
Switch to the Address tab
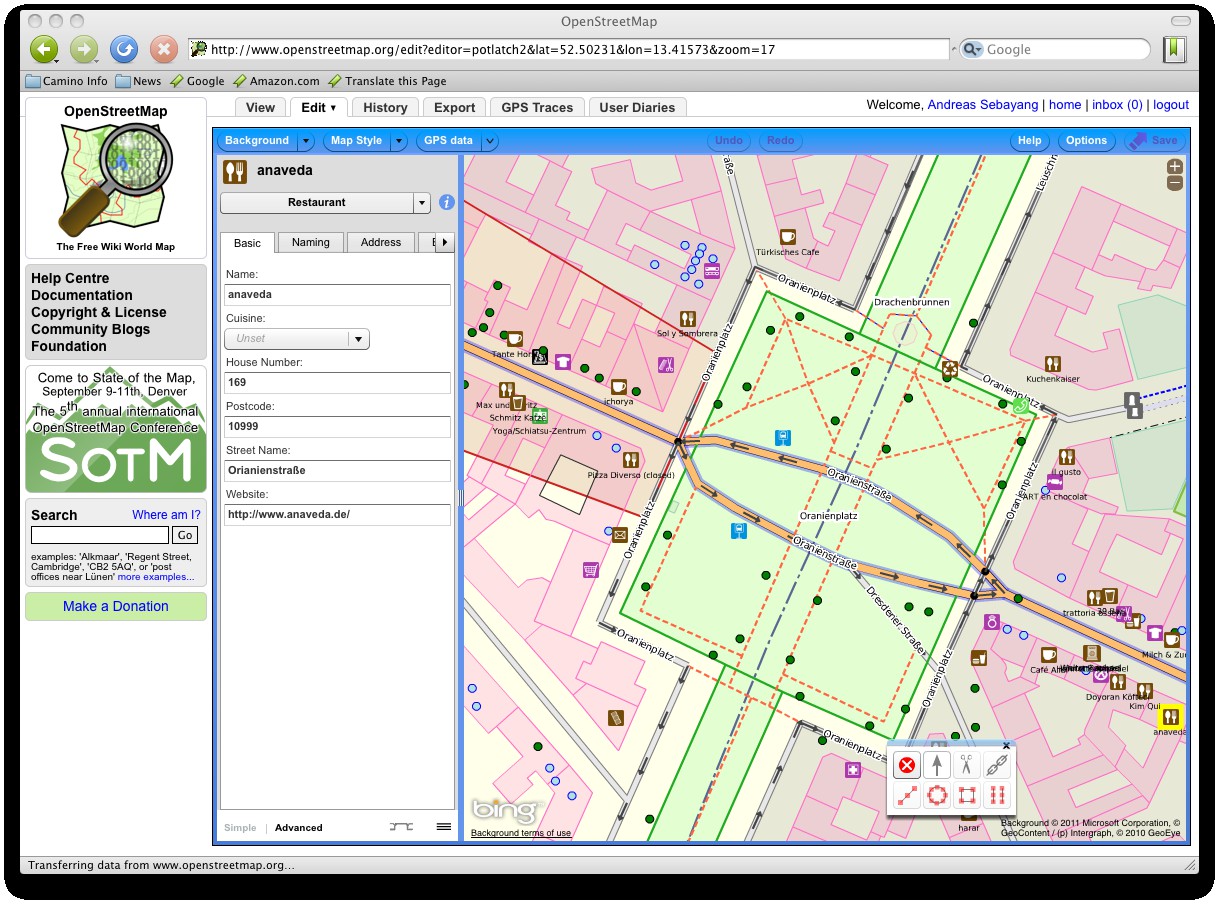(x=380, y=243)
